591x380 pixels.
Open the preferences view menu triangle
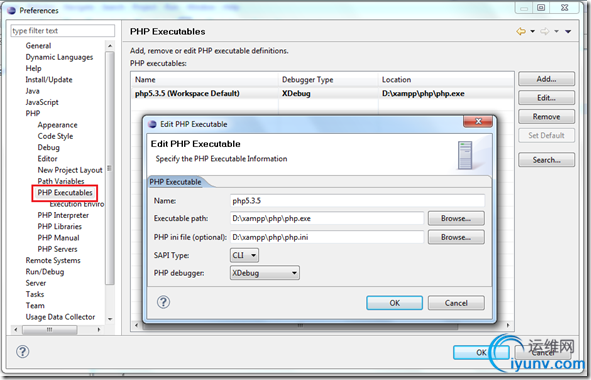point(568,32)
